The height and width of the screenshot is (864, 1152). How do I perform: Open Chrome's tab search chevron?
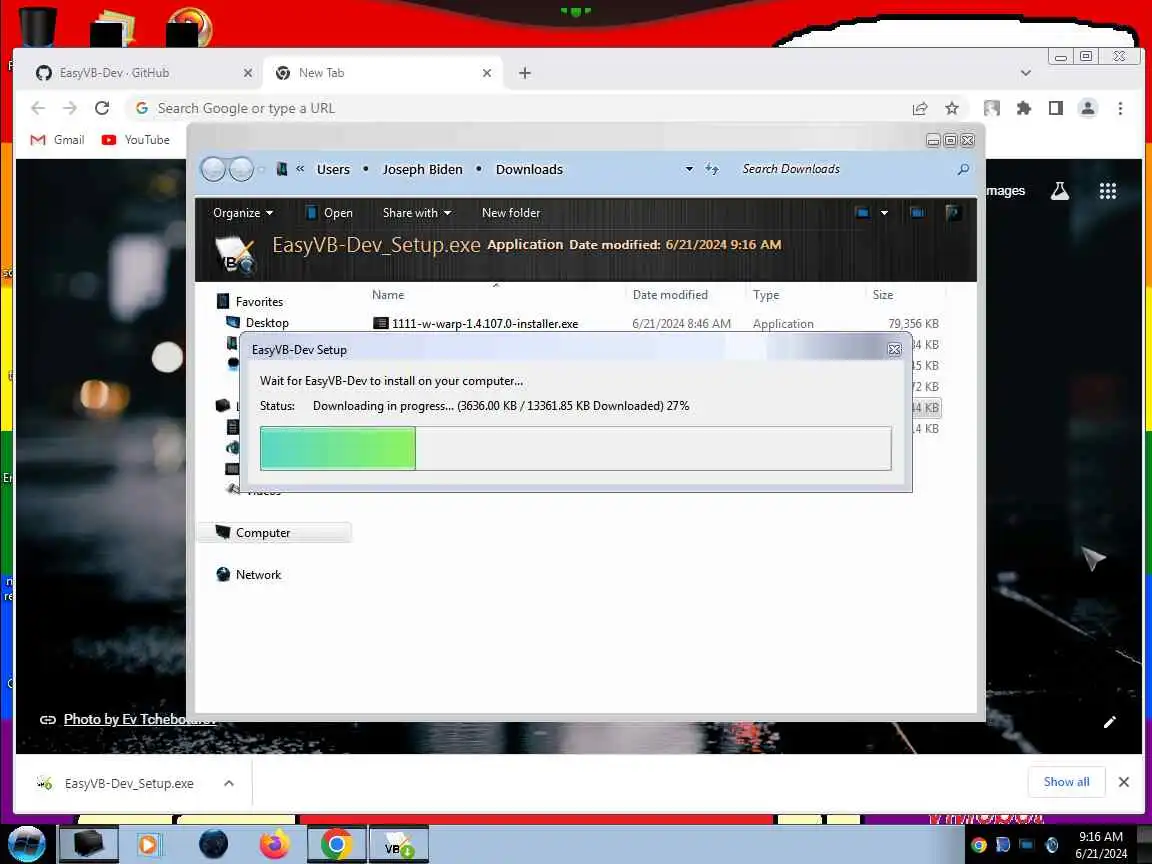(1026, 73)
